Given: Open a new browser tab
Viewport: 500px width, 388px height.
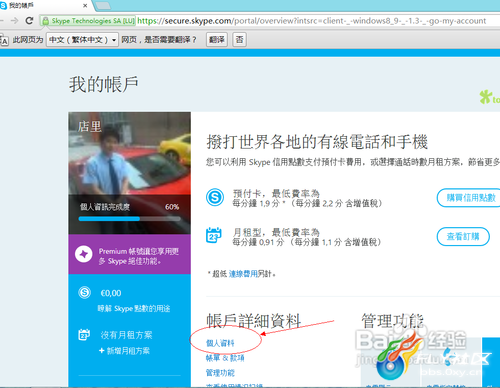Looking at the screenshot, I should tap(103, 6).
